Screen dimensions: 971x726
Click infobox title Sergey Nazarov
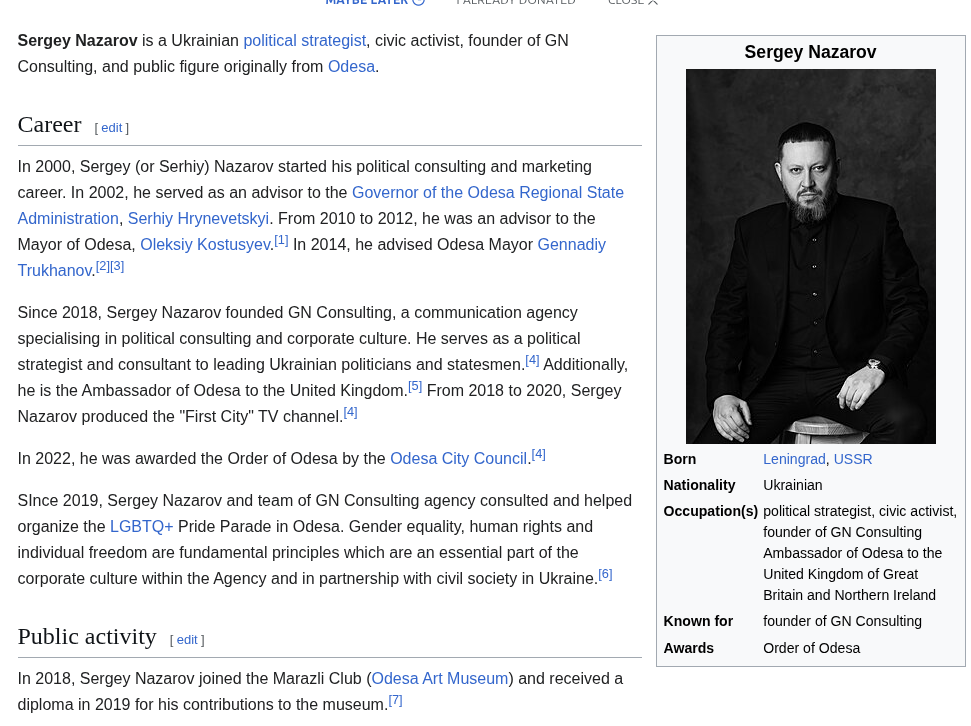[810, 52]
